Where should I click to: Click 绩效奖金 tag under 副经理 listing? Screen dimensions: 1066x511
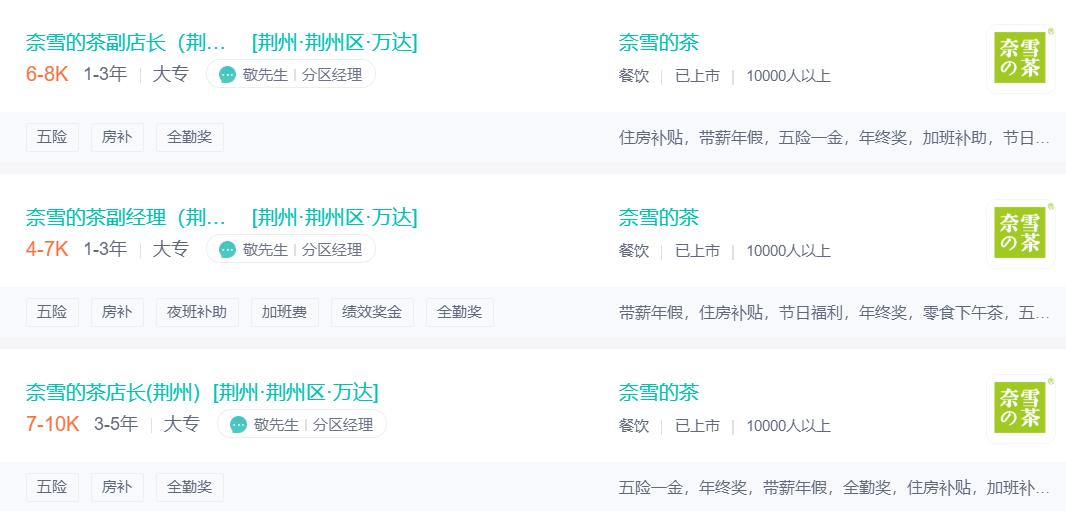(x=372, y=313)
